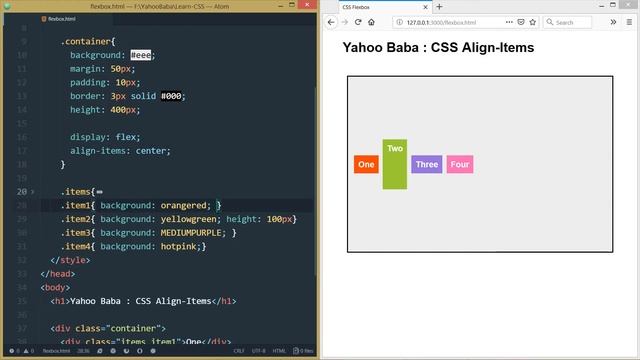Click the #000 color value in the border line
The width and height of the screenshot is (640, 360).
pos(171,96)
